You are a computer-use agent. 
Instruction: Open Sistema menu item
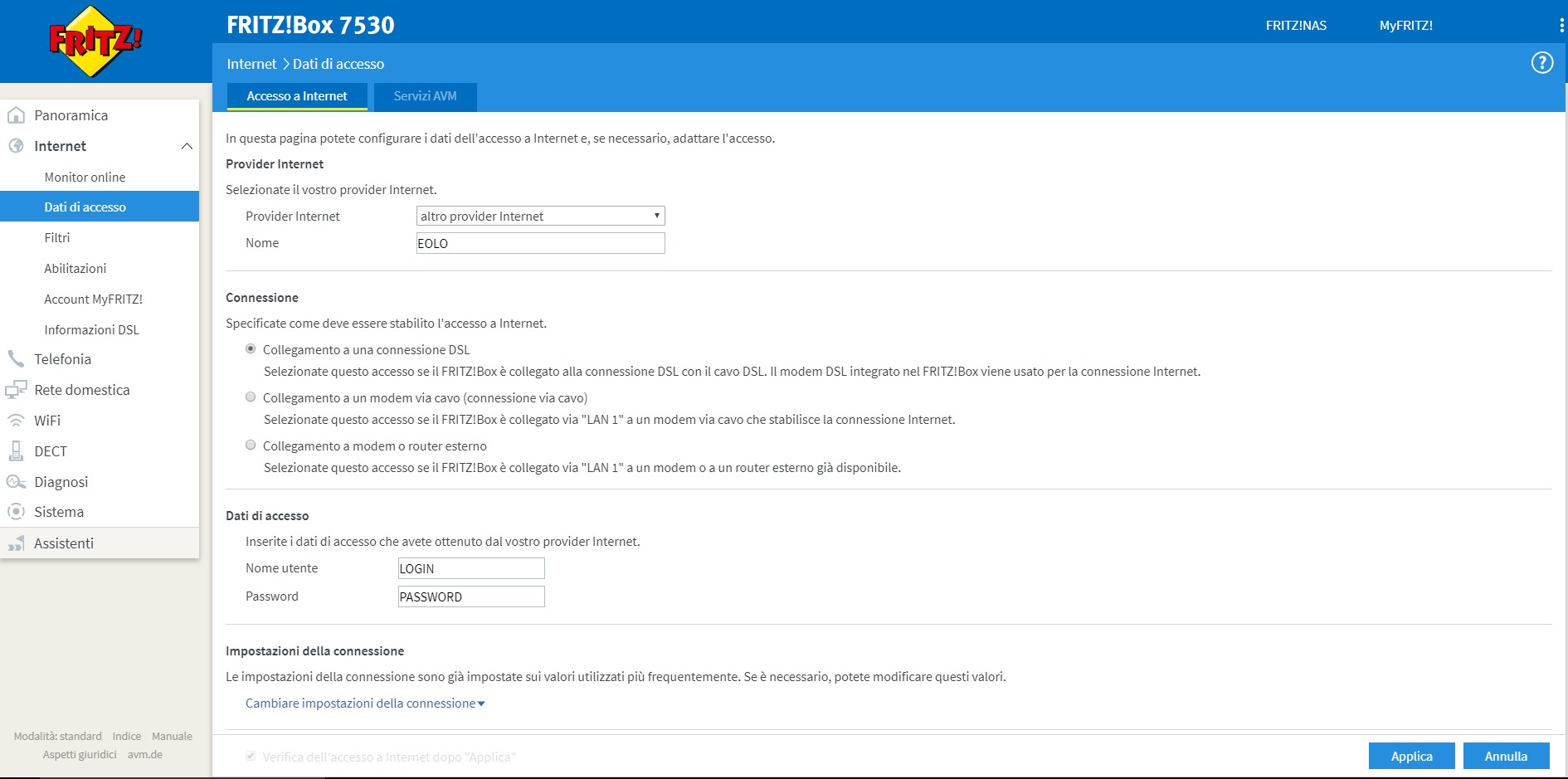point(59,512)
